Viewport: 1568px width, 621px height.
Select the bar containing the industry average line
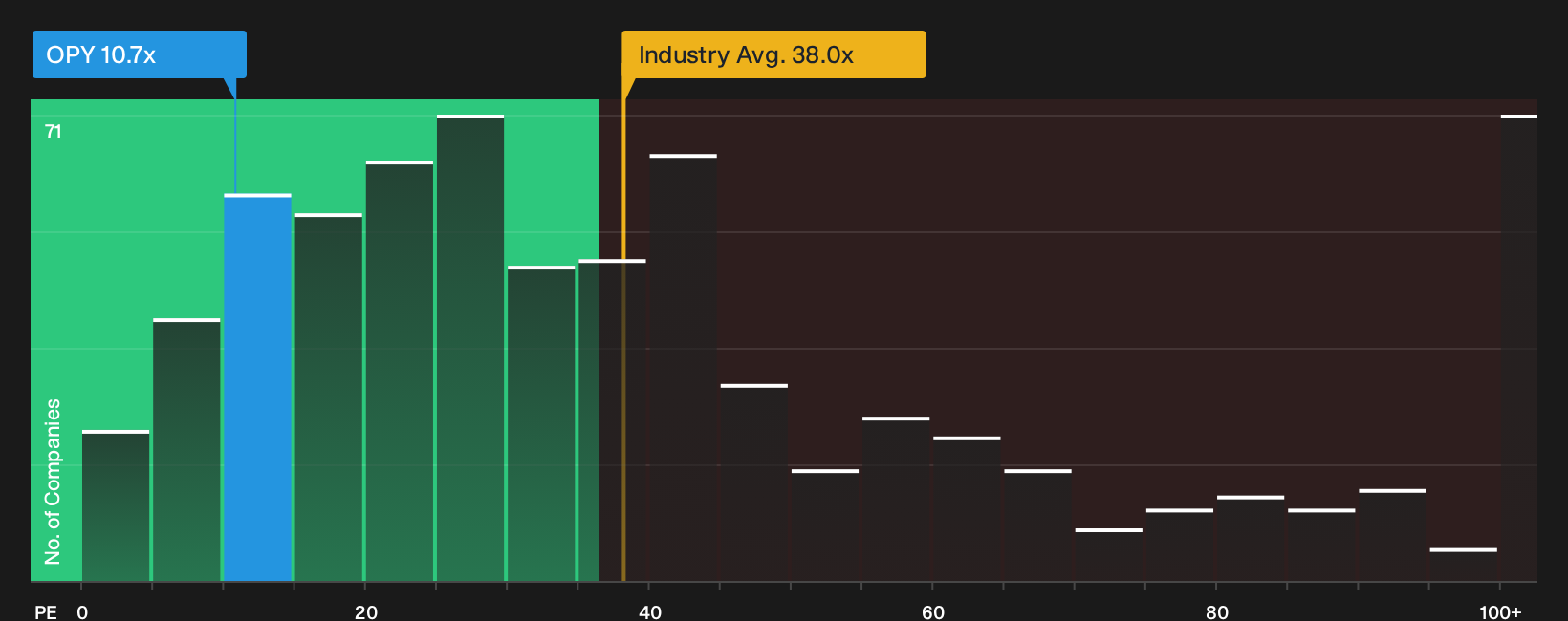[612, 420]
